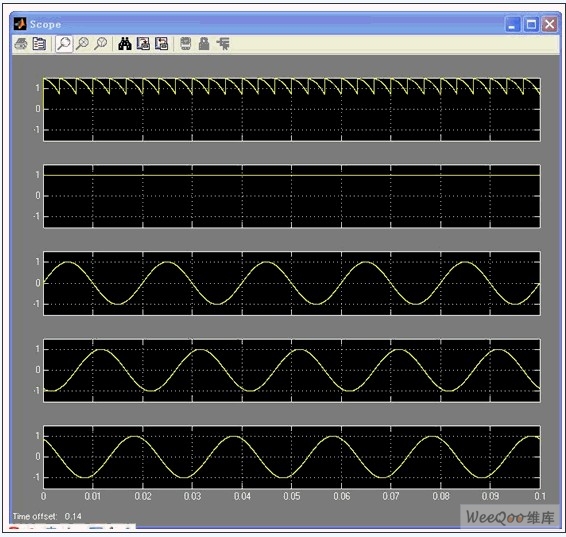The image size is (566, 537).
Task: Click the third sine wave plot
Action: 292,283
